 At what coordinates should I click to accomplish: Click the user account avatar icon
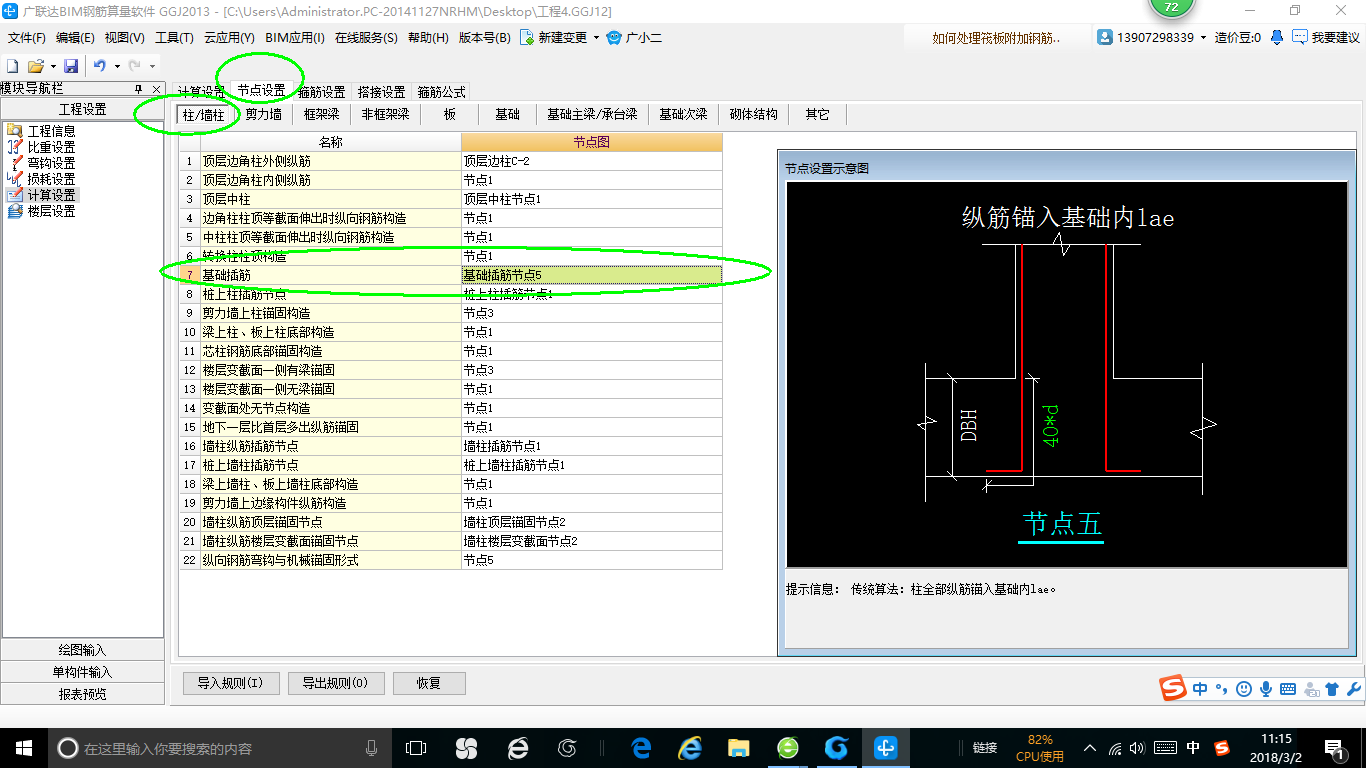point(1105,37)
